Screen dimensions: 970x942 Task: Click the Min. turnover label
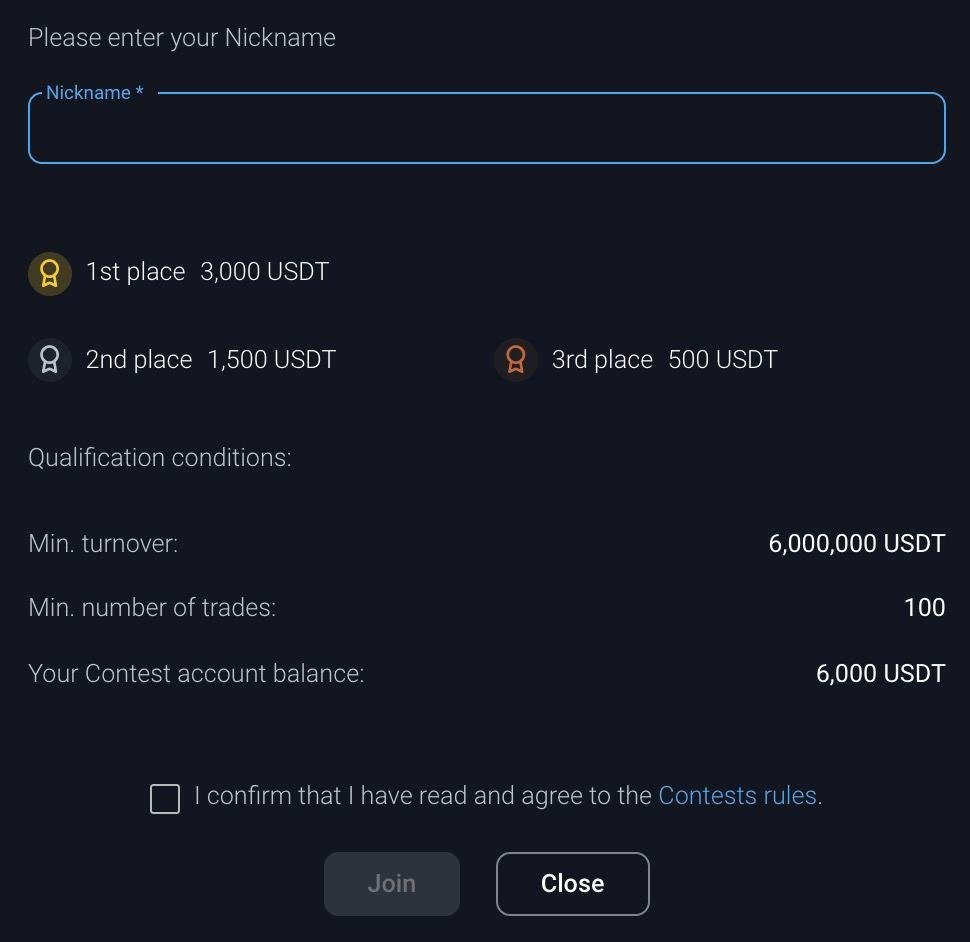[103, 543]
